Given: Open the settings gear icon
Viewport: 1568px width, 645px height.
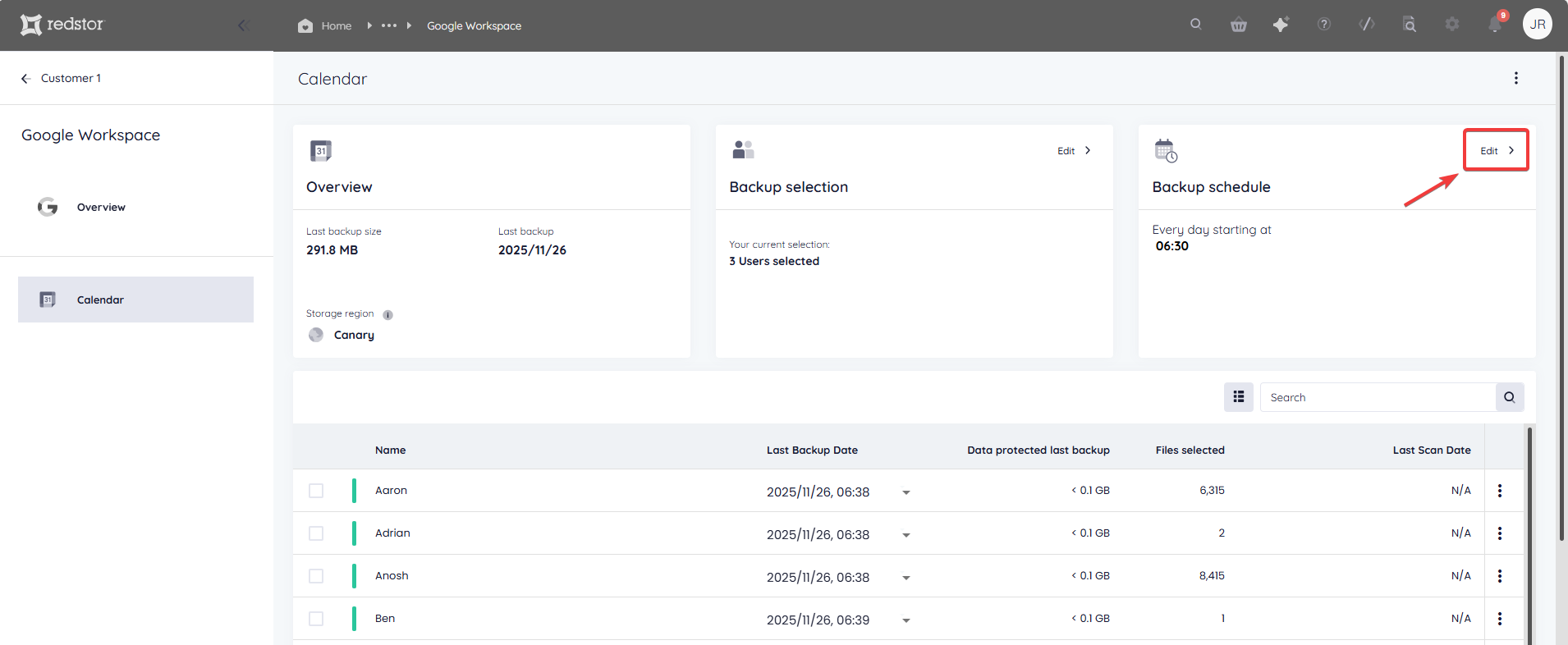Looking at the screenshot, I should point(1452,25).
